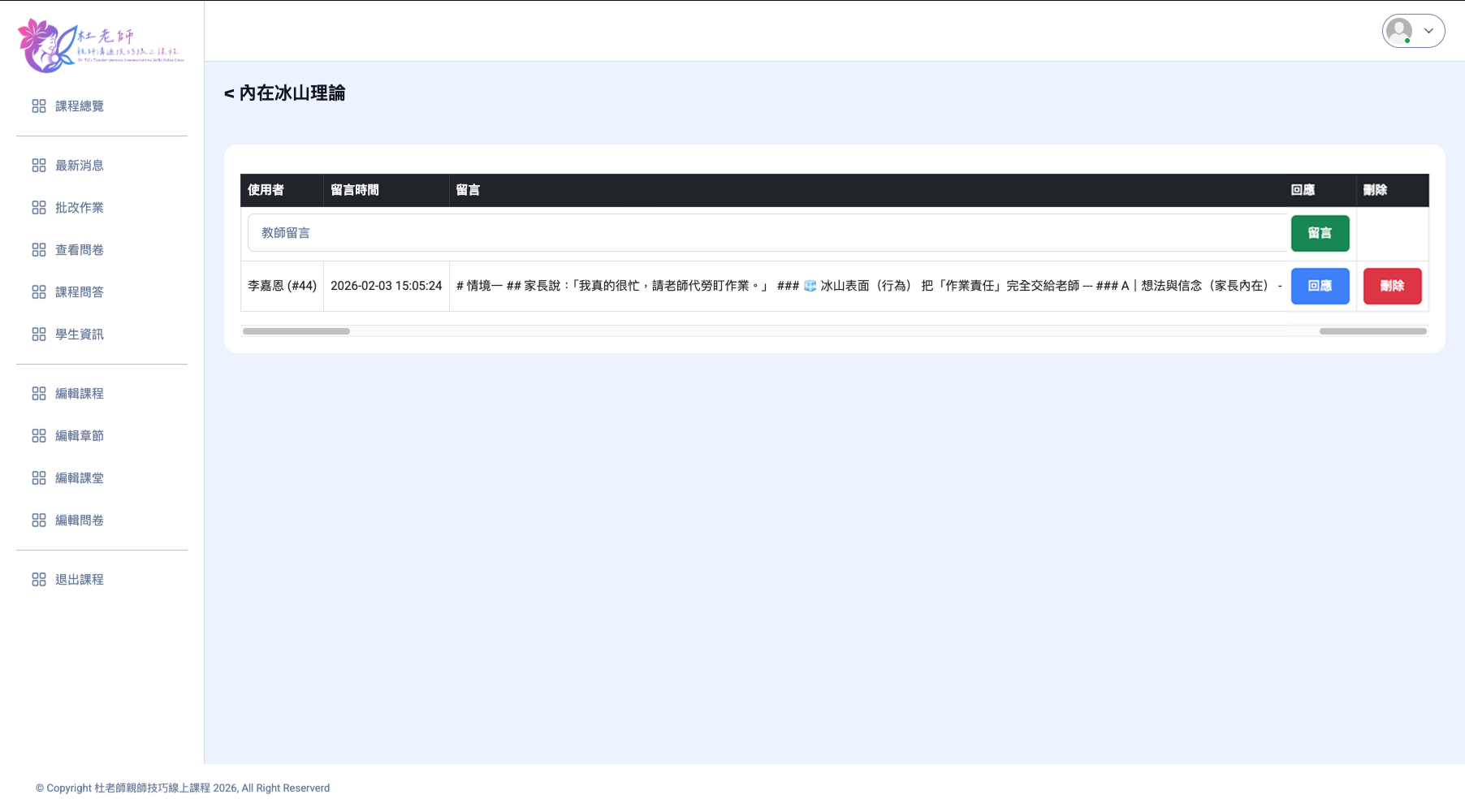Click the grid icon next to 編輯章節
Screen dimensions: 1465x812
point(38,436)
